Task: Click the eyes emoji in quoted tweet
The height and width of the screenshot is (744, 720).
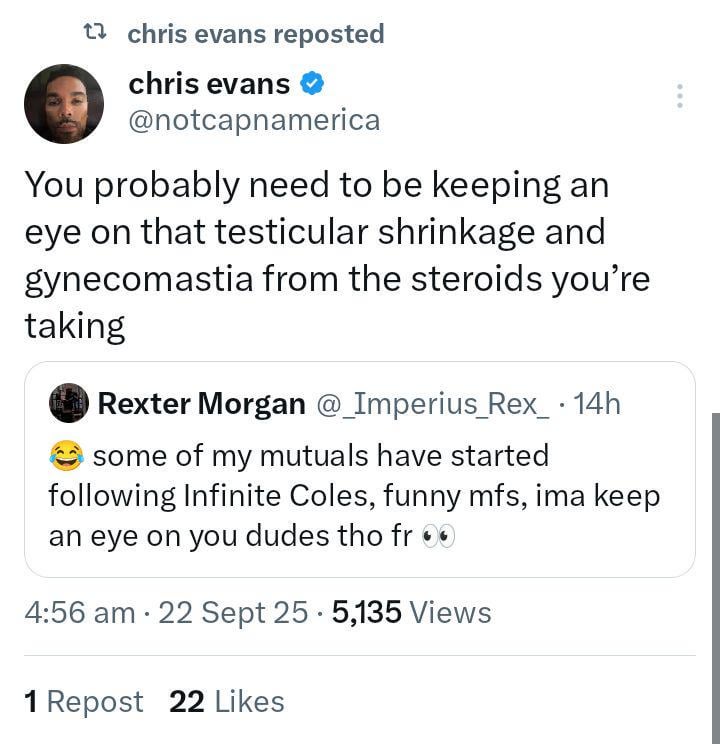Action: coord(438,536)
